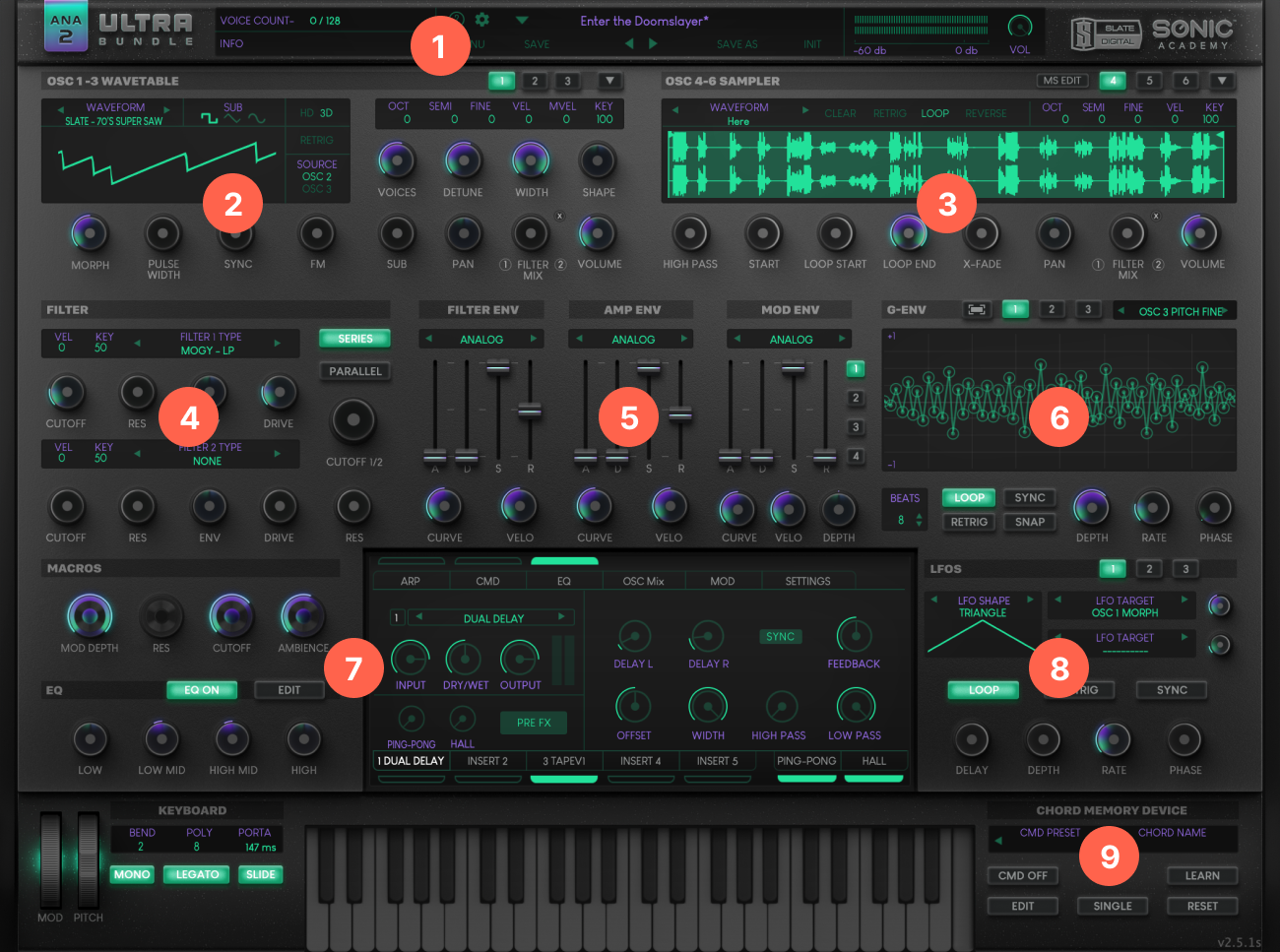1280x952 pixels.
Task: Open the preset browser dropdown triangle
Action: pos(522,20)
